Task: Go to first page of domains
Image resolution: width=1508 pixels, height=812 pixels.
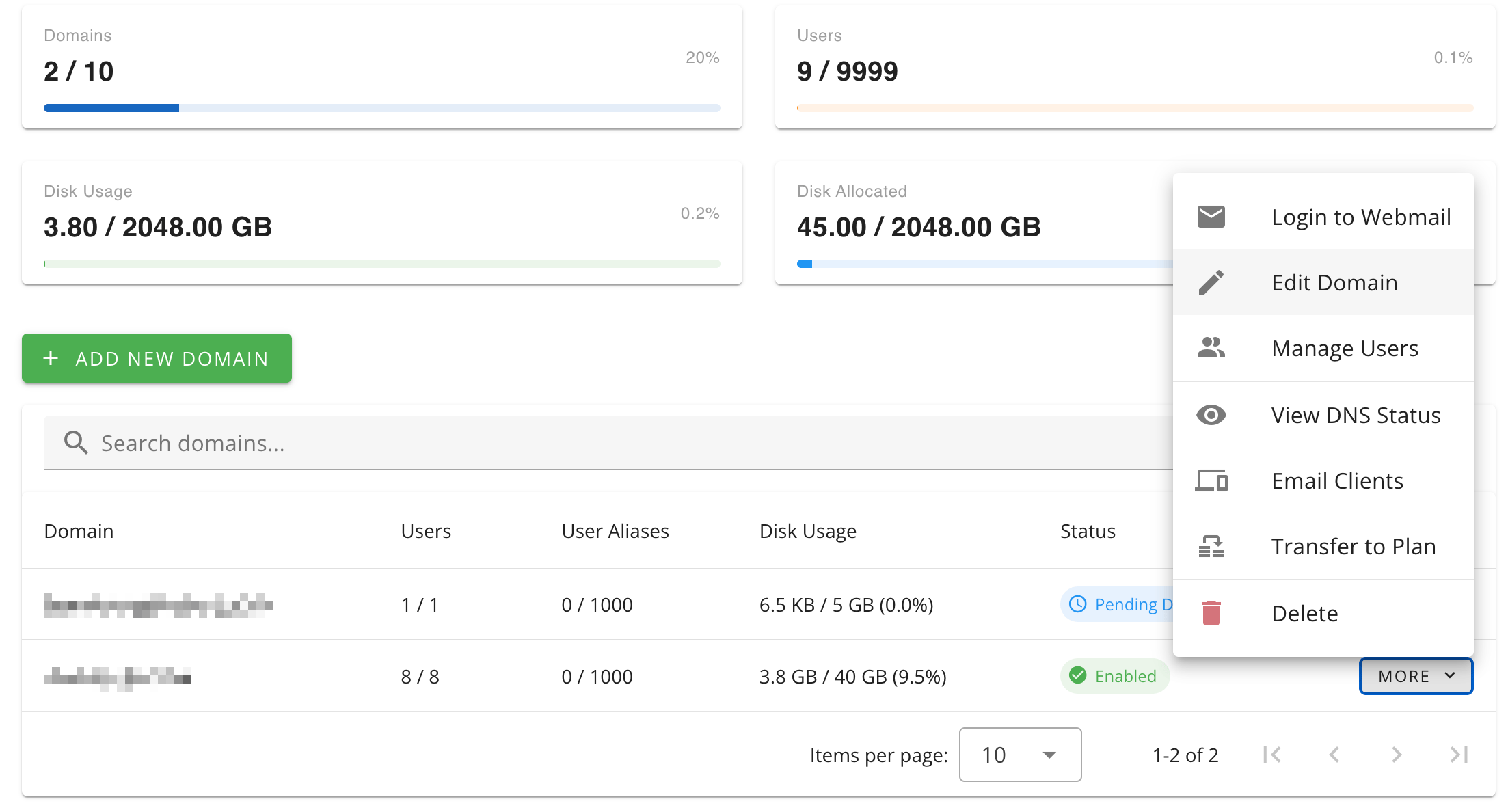Action: (1271, 755)
